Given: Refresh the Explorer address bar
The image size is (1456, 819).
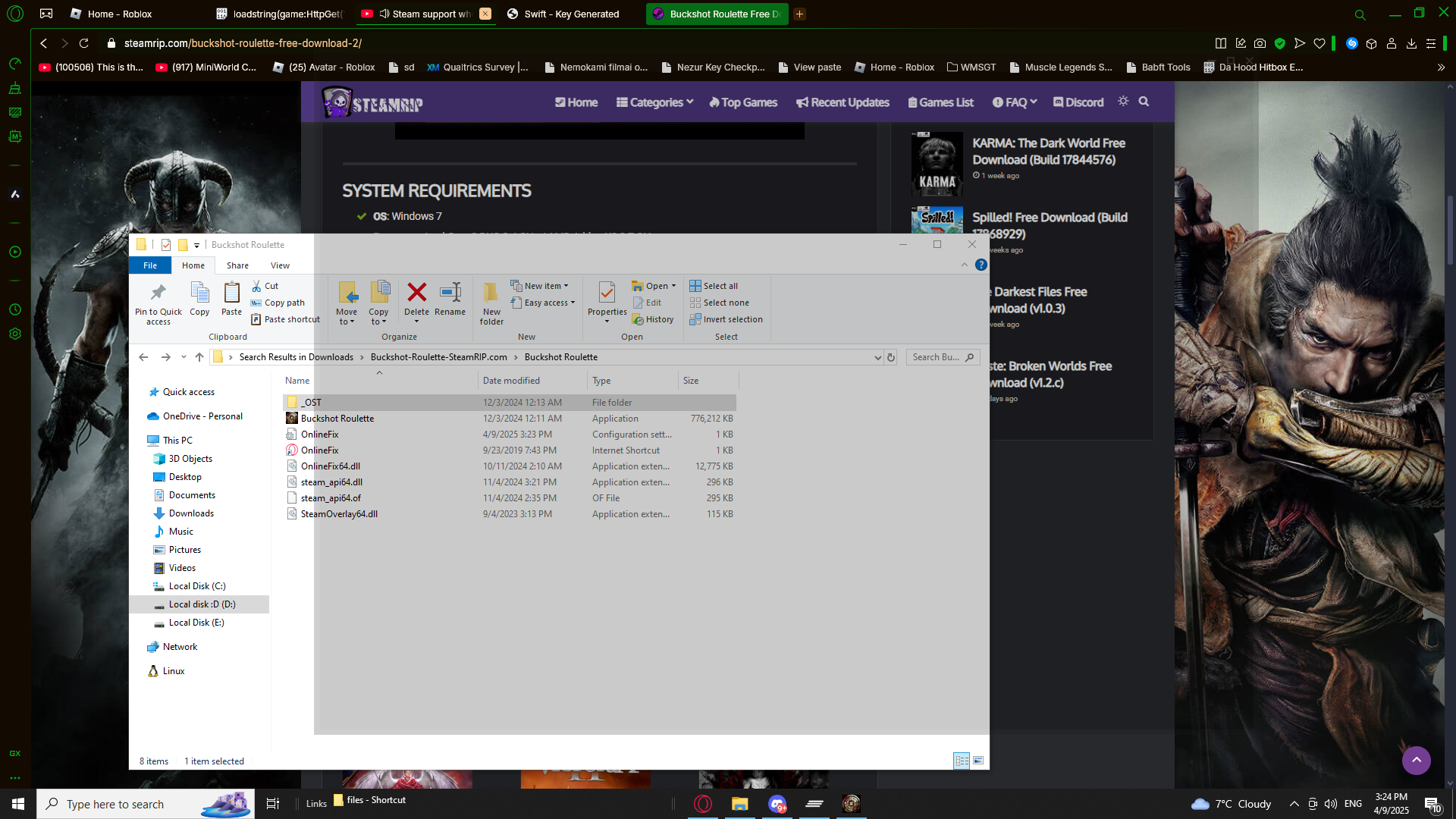Looking at the screenshot, I should [891, 357].
